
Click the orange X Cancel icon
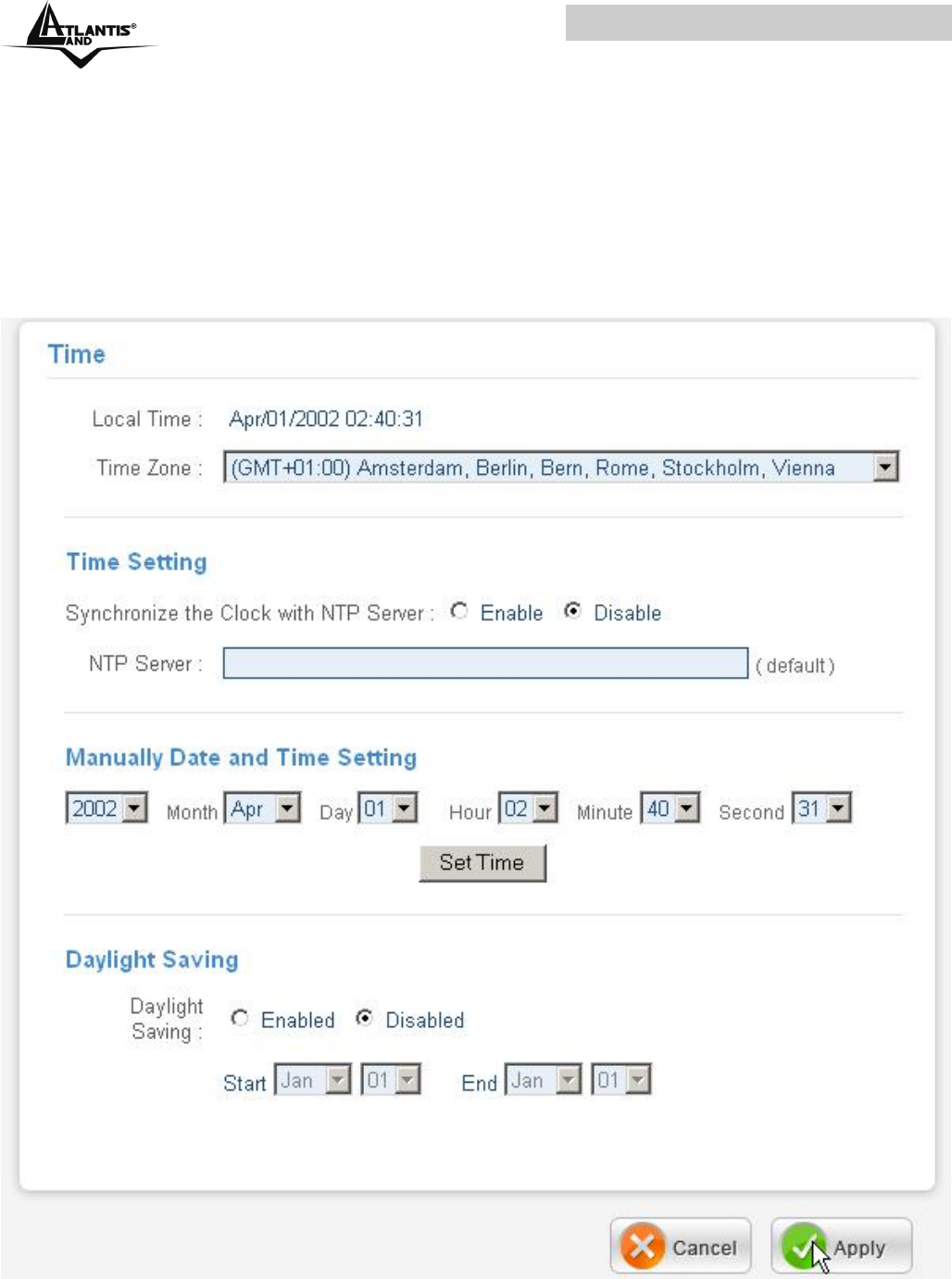click(643, 1246)
